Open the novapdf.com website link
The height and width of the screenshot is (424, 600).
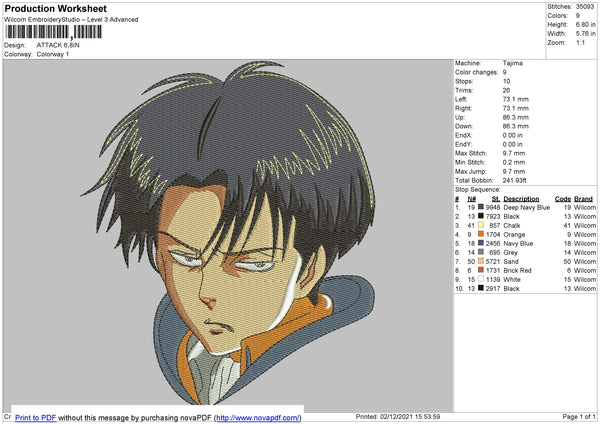(258, 417)
